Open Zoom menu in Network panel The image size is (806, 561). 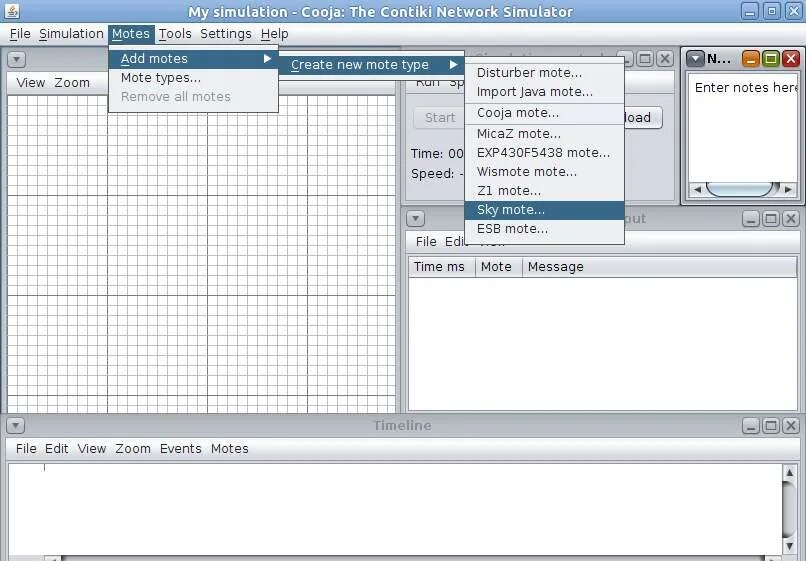tap(72, 83)
